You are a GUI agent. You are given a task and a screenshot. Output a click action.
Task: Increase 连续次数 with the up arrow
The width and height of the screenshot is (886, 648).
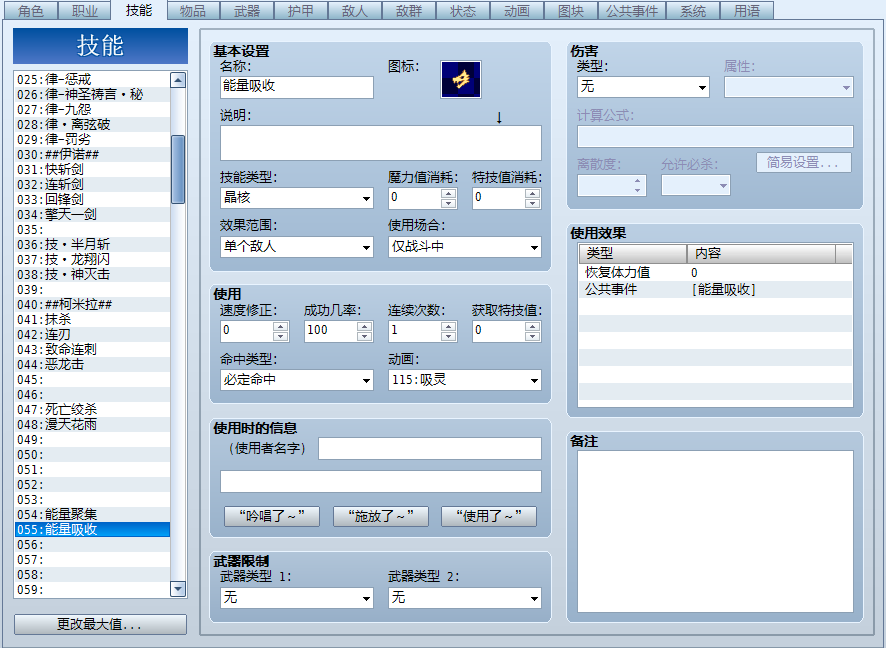click(449, 326)
